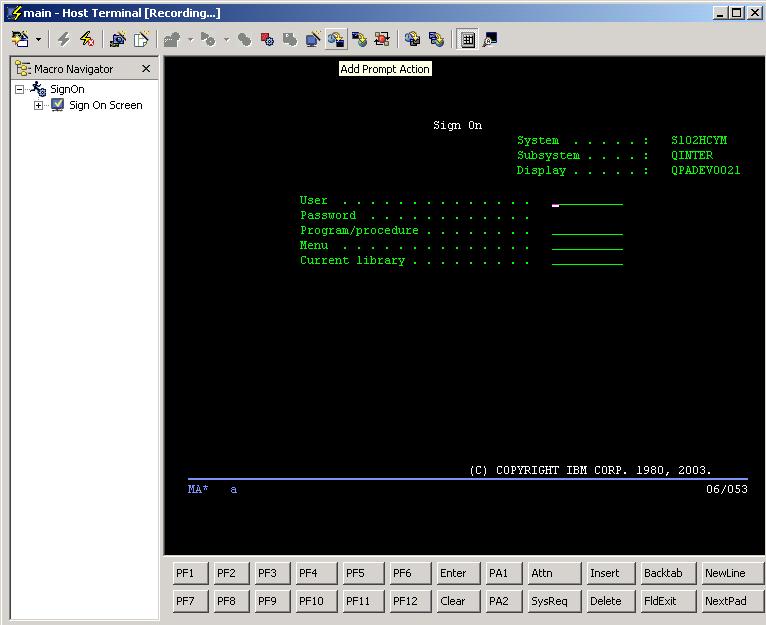The height and width of the screenshot is (625, 766).
Task: Collapse the SignOn tree node
Action: point(20,89)
